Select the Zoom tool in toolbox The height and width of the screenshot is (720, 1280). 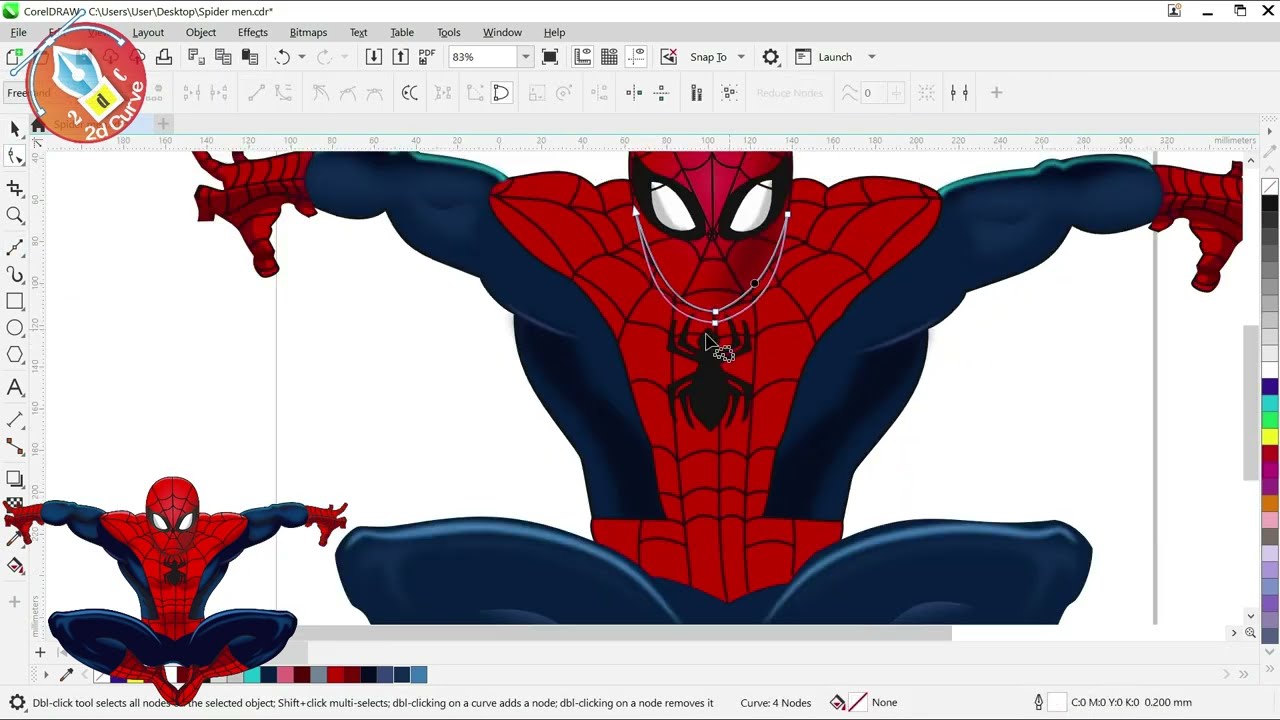point(15,215)
